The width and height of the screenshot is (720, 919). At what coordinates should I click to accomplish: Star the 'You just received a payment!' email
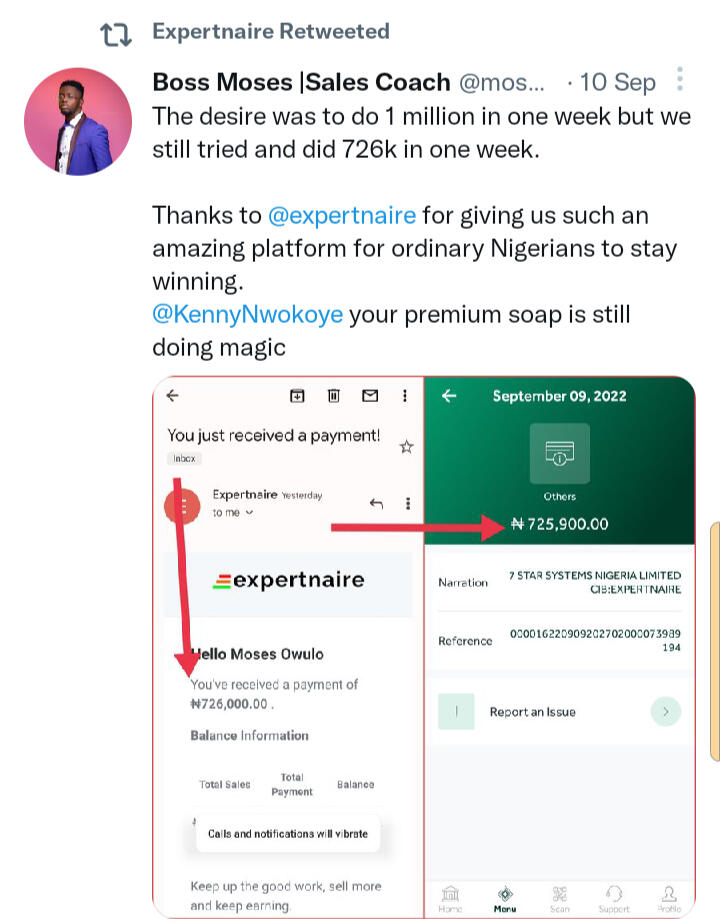click(x=406, y=447)
